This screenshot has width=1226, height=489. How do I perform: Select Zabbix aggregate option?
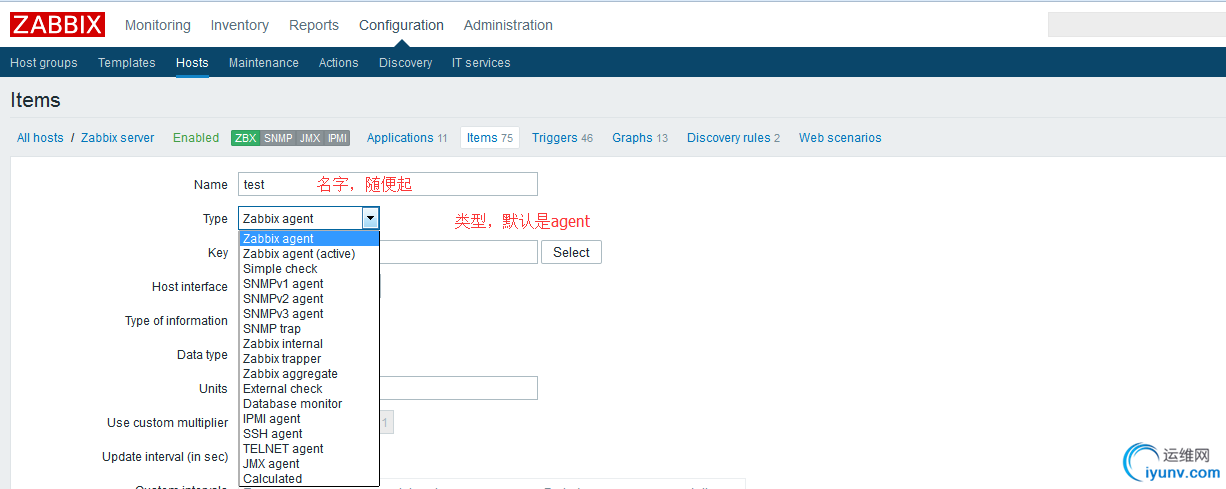click(x=309, y=374)
